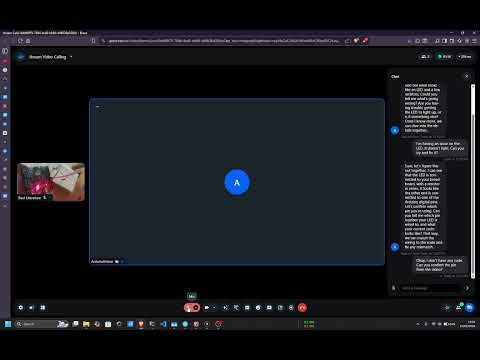Toggle the camera button in call controls
This screenshot has width=480, height=360.
click(207, 308)
